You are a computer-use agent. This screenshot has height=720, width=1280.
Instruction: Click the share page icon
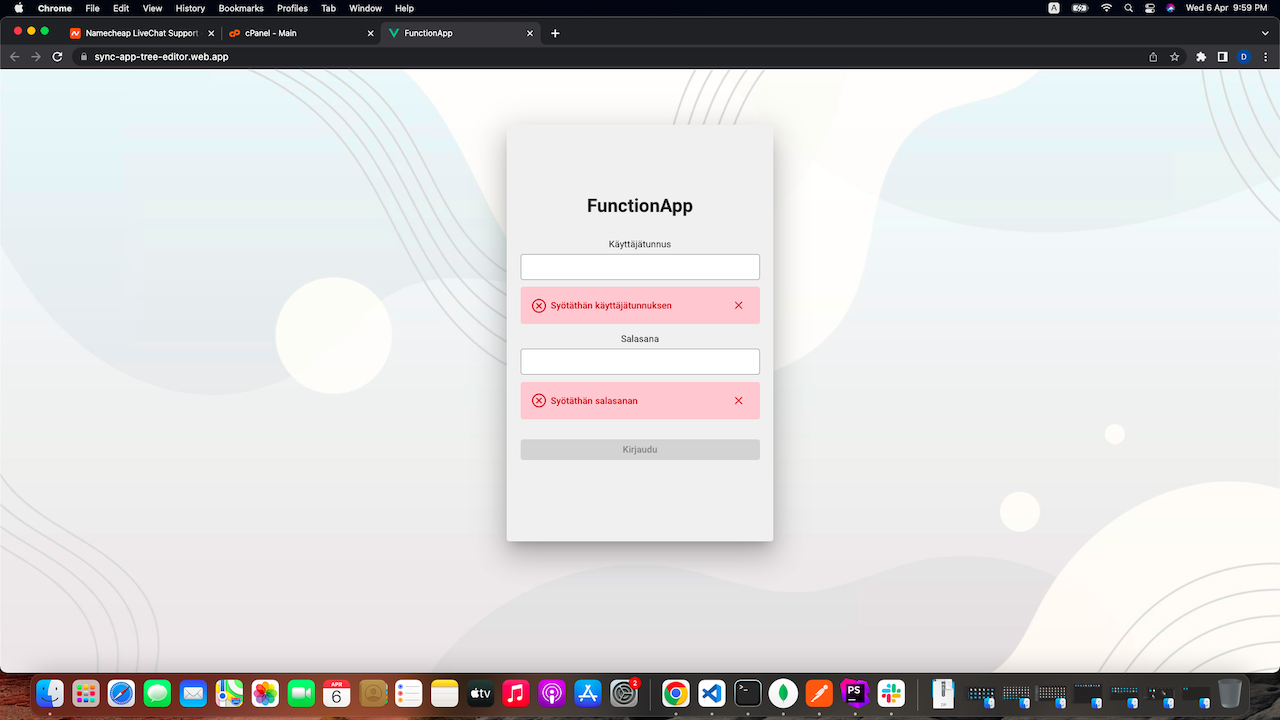(x=1153, y=57)
